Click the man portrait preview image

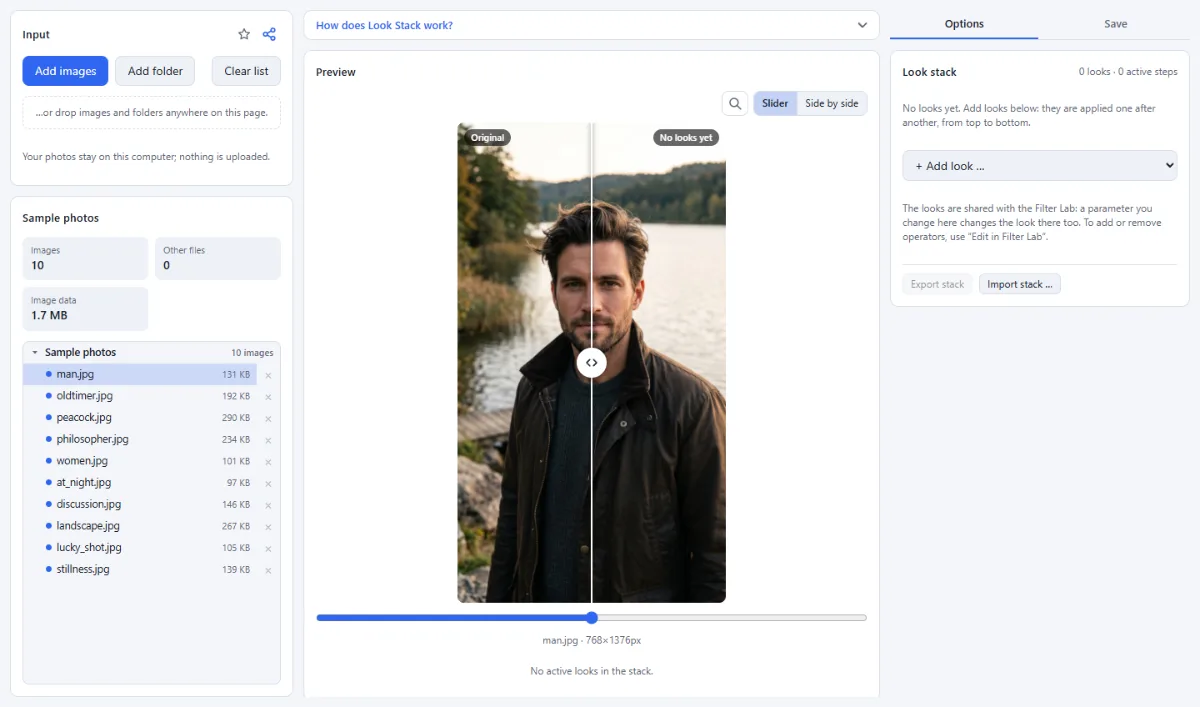(x=592, y=363)
